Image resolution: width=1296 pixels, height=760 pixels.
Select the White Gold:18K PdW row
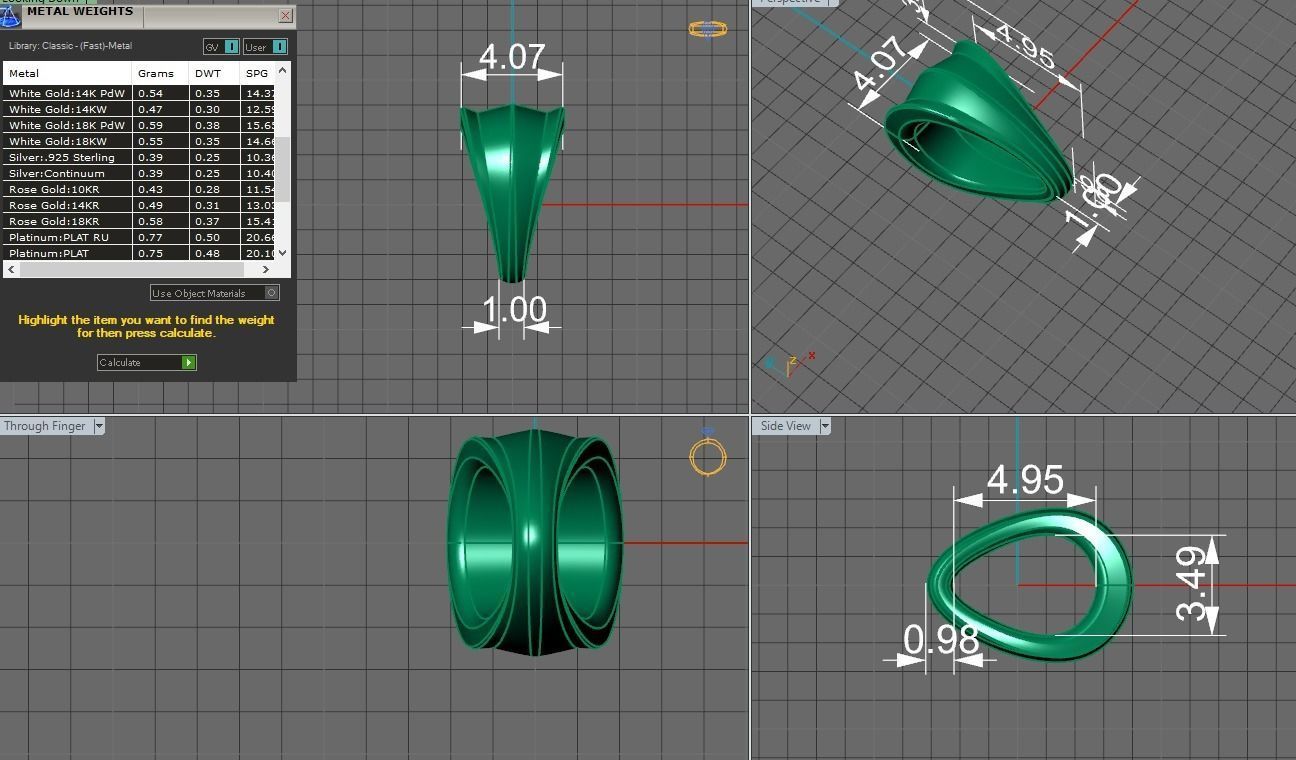(139, 125)
